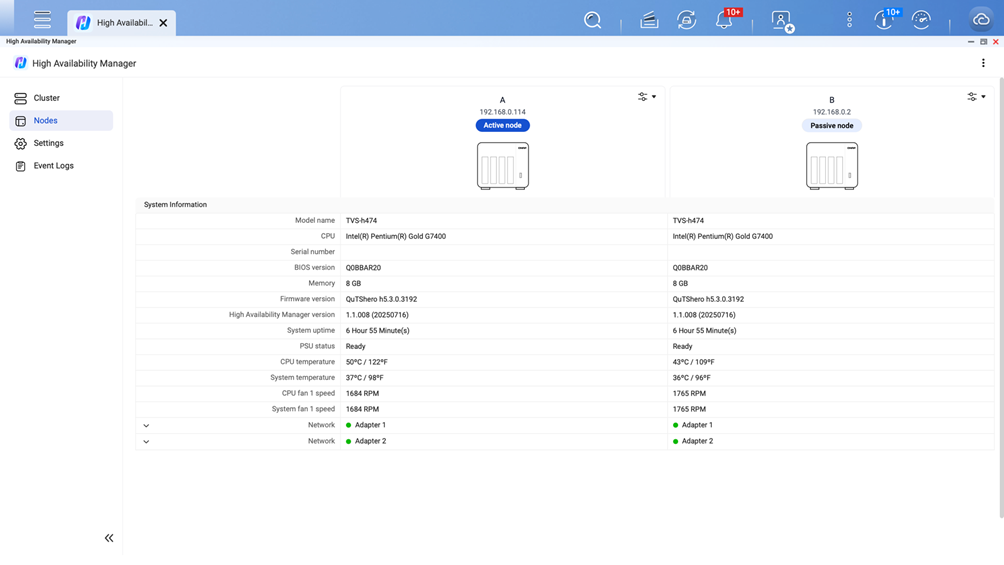Open the user account icon

point(782,21)
